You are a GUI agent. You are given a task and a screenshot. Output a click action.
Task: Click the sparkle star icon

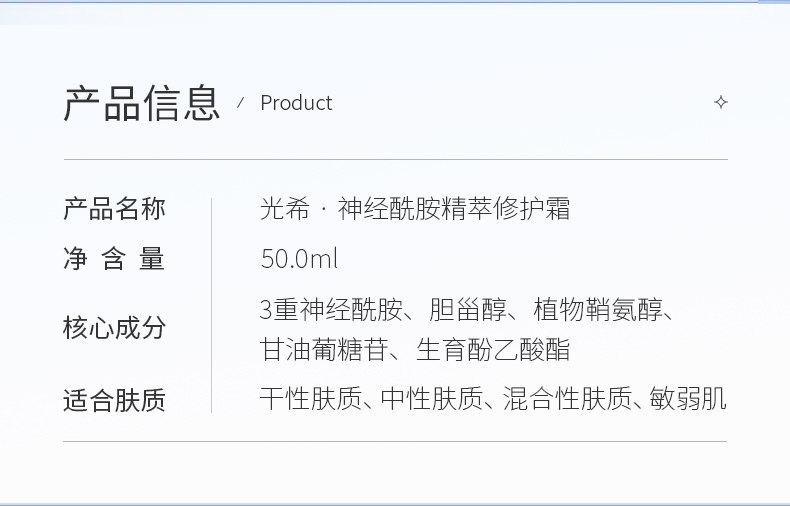[720, 103]
